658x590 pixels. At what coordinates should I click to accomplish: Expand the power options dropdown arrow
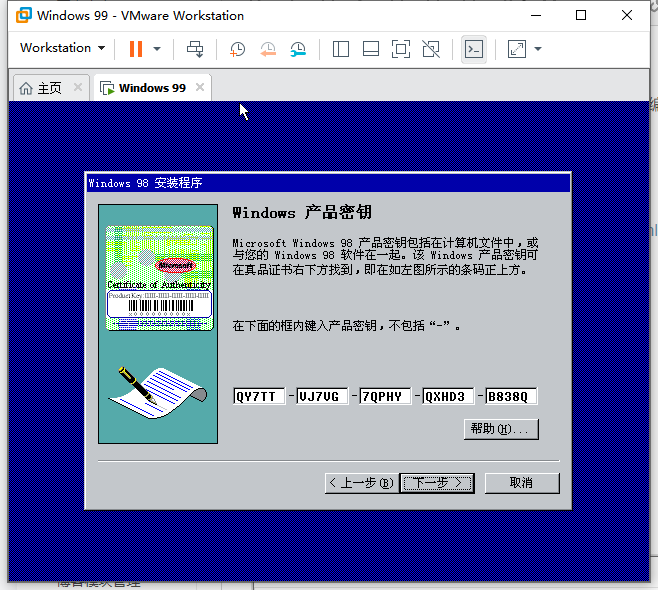click(157, 49)
